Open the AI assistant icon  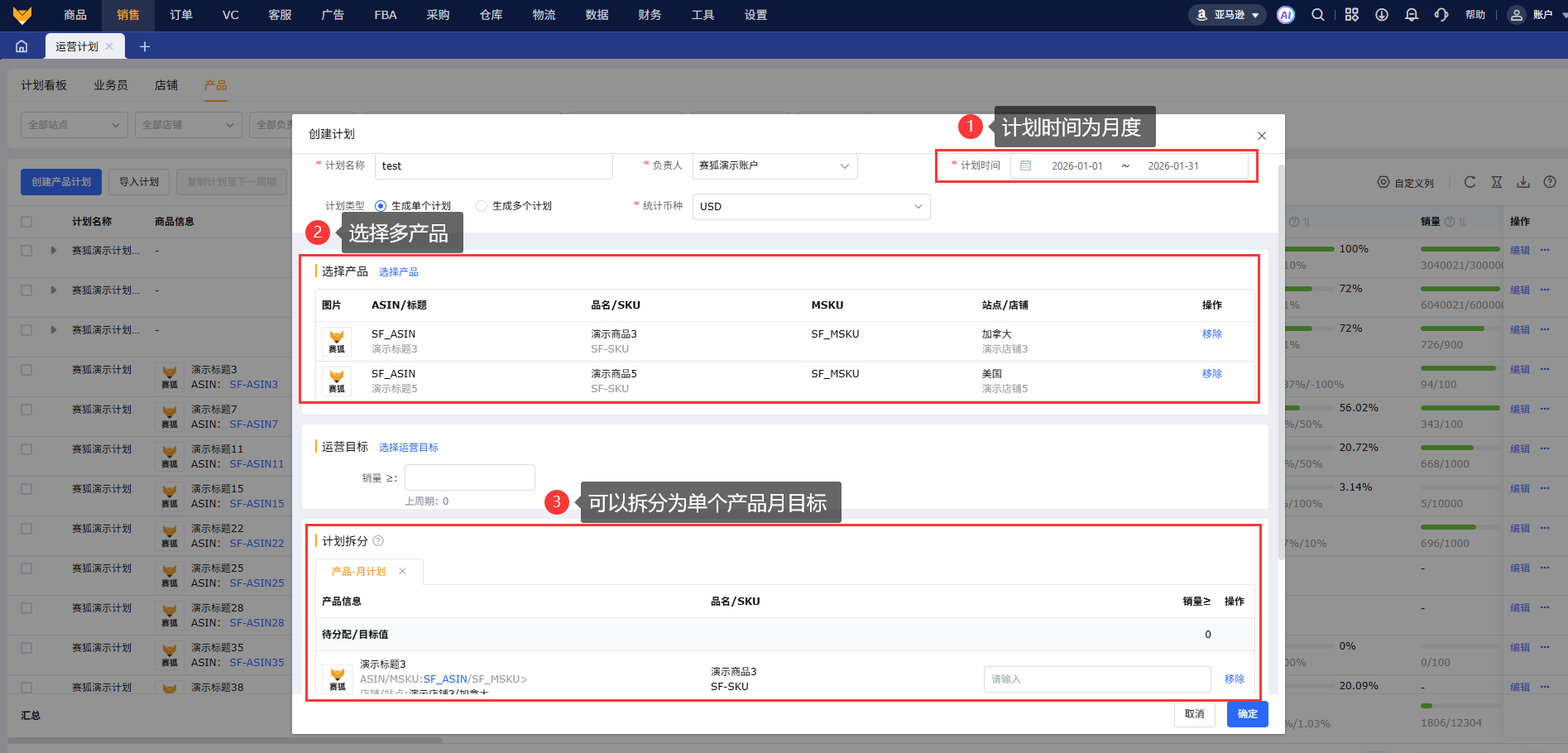pos(1285,15)
